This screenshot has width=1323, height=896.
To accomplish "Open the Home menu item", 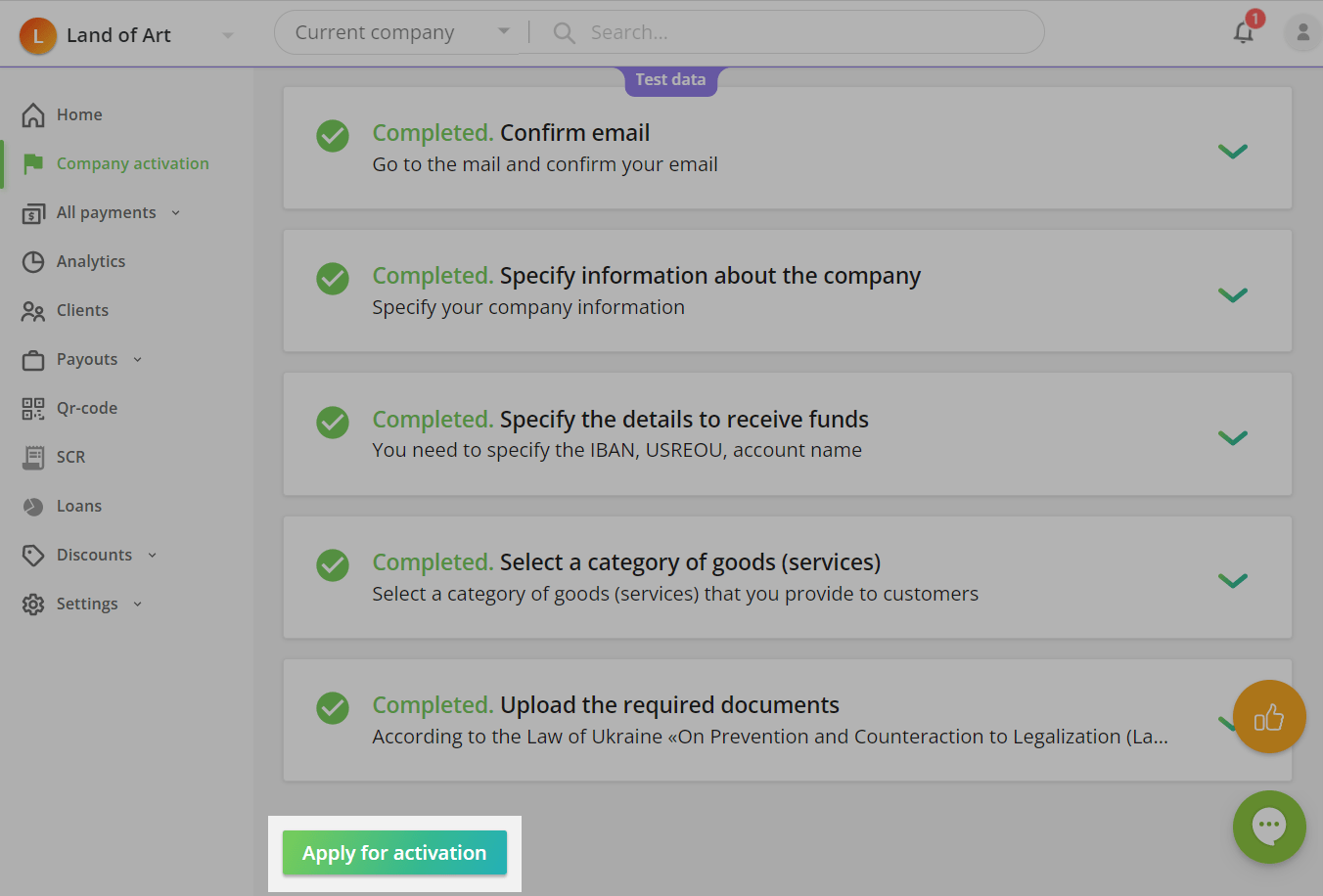I will tap(79, 115).
